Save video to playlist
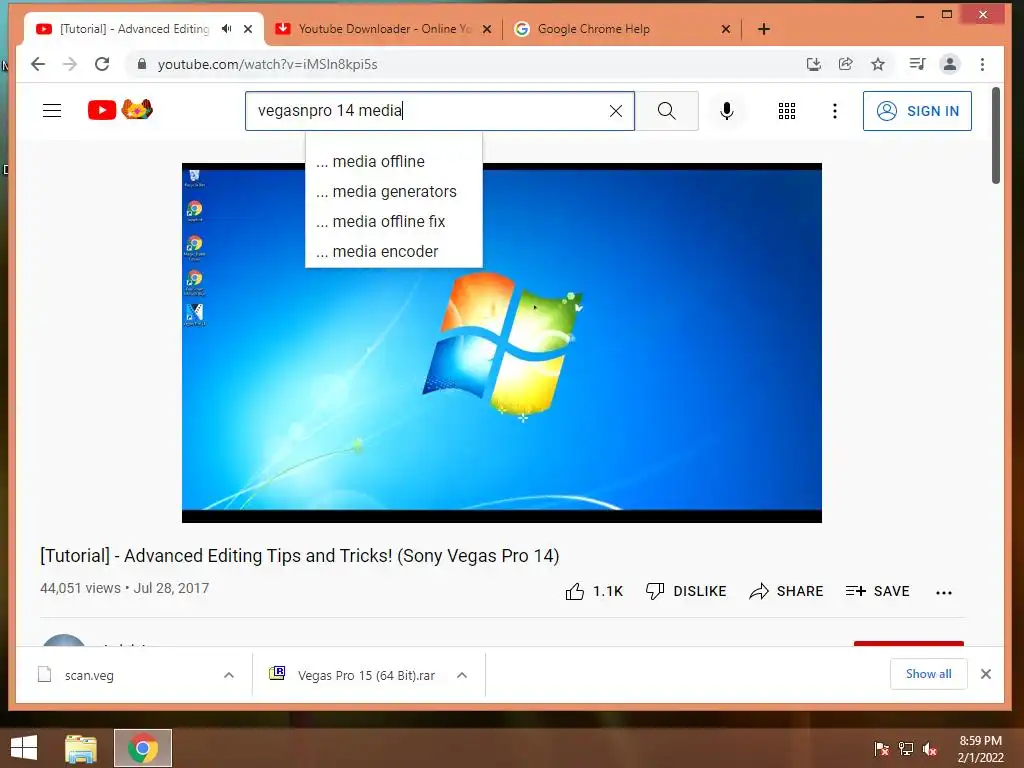 coord(877,591)
